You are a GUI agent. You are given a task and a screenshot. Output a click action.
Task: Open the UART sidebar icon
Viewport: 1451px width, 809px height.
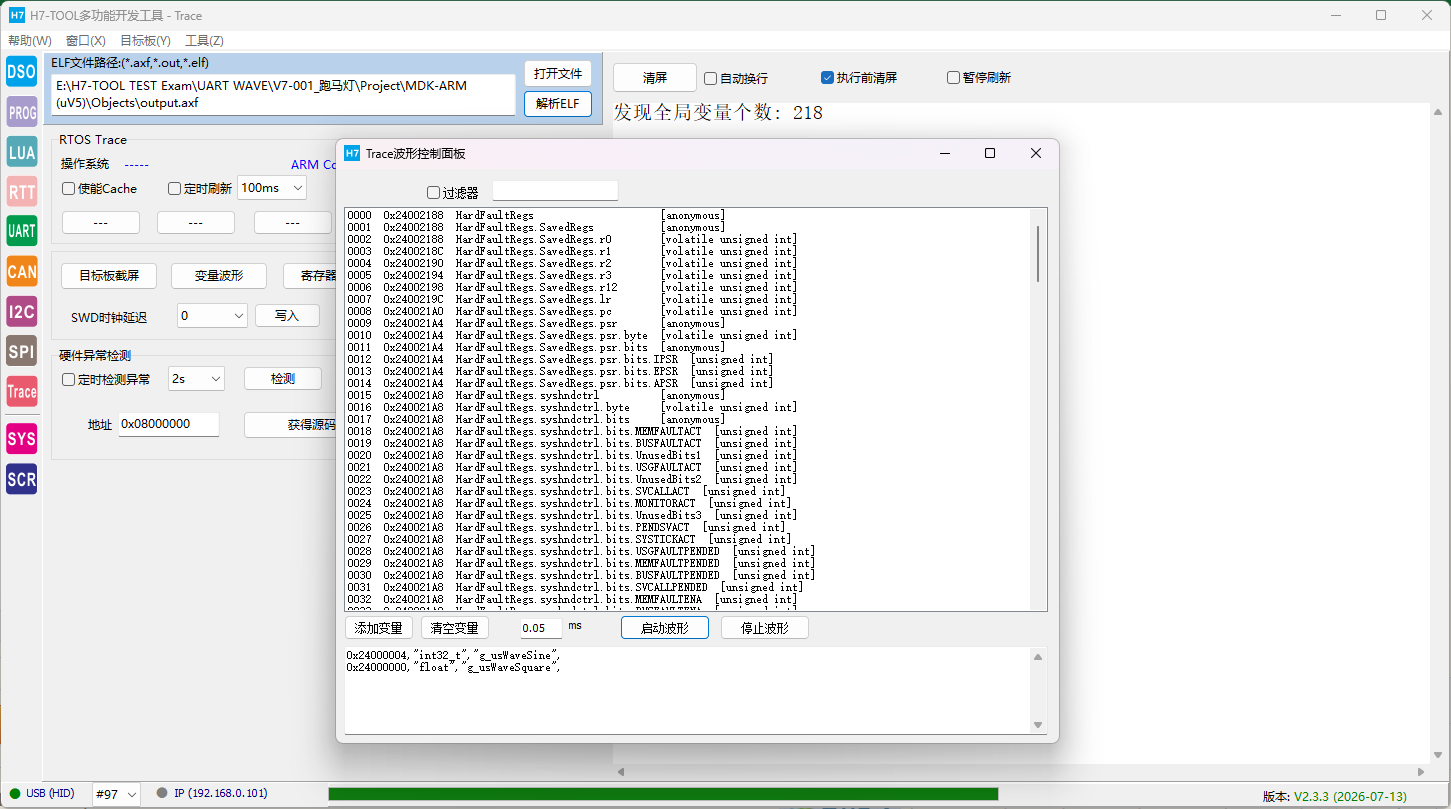click(x=22, y=231)
